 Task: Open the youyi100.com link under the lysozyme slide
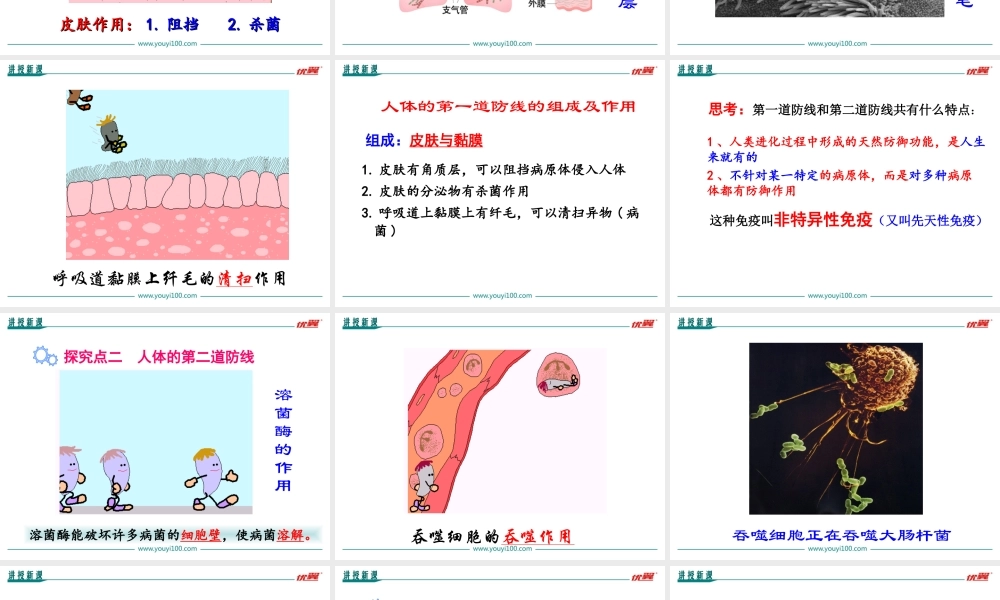click(x=167, y=549)
